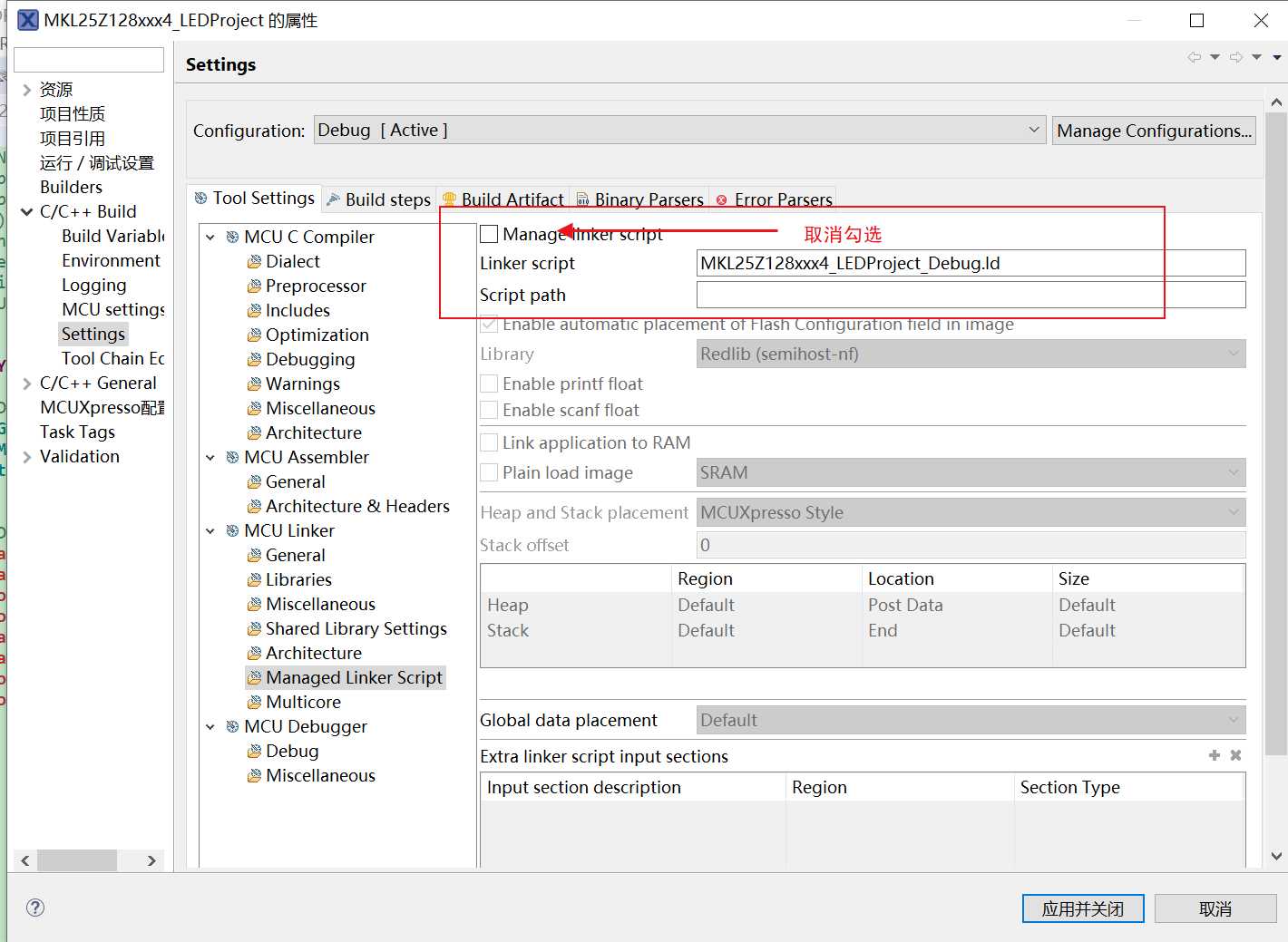Click the Linker script text field
Viewport: 1288px width, 942px height.
pos(971,263)
